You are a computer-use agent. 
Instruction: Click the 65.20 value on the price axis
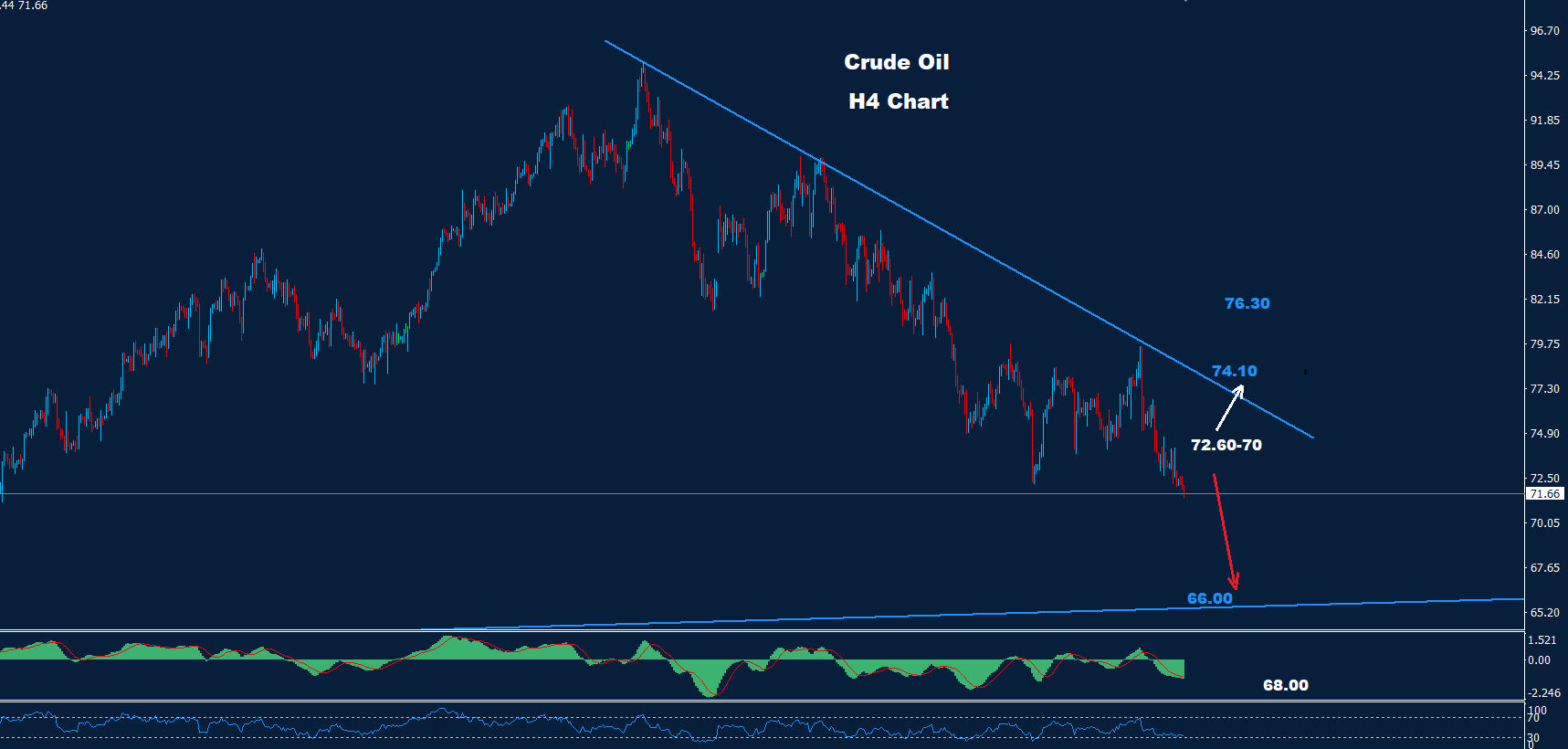point(1544,613)
